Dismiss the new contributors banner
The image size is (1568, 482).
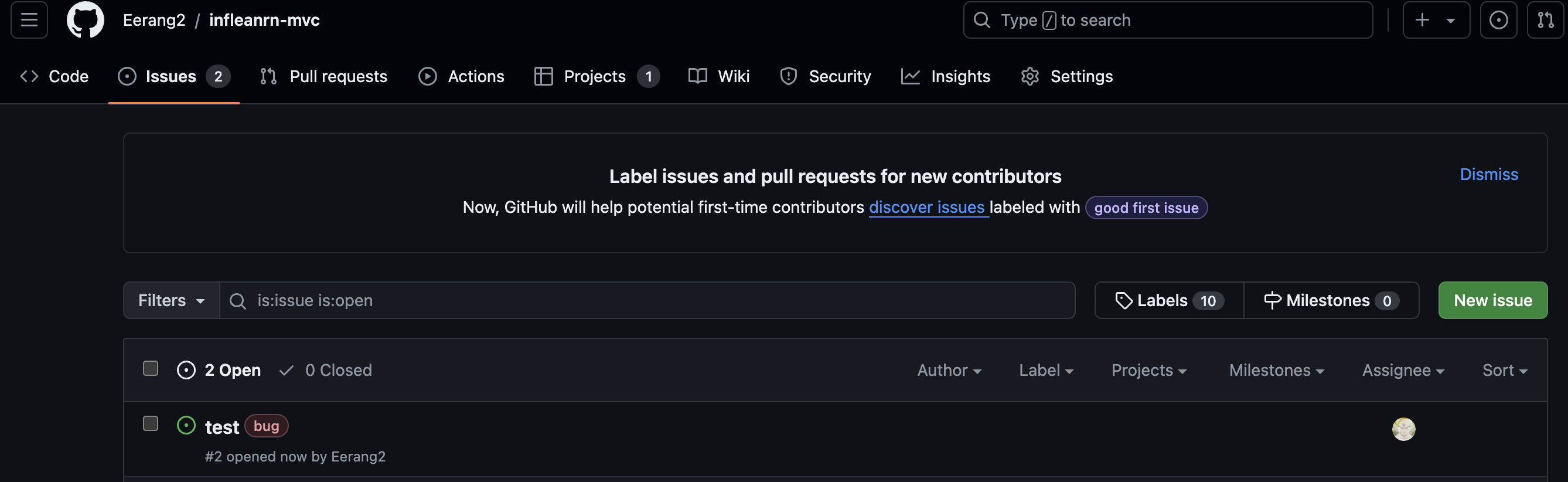click(1488, 174)
